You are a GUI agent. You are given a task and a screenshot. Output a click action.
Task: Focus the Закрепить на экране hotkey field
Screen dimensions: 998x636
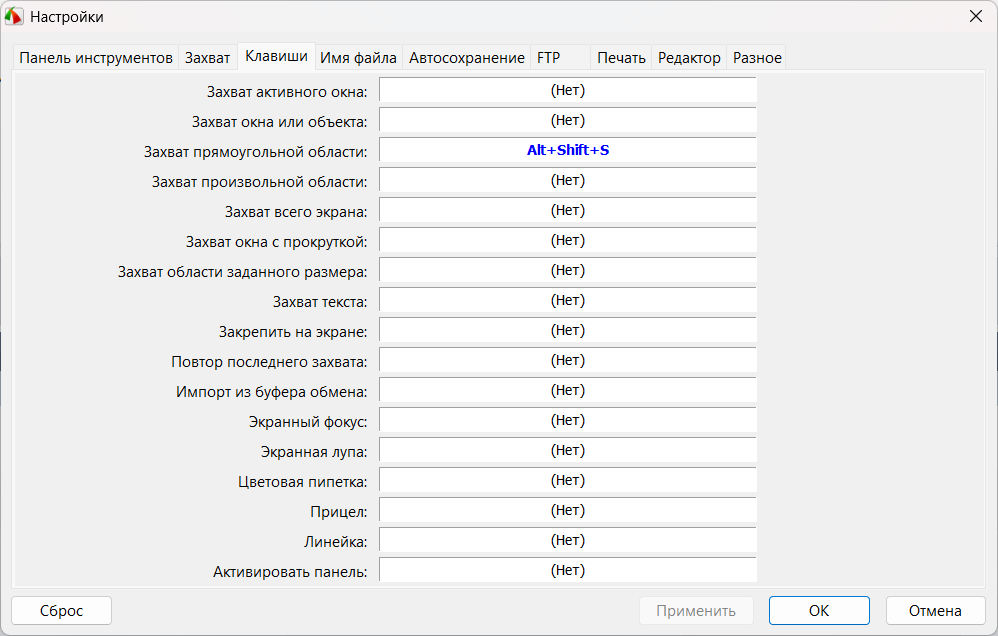tap(568, 330)
